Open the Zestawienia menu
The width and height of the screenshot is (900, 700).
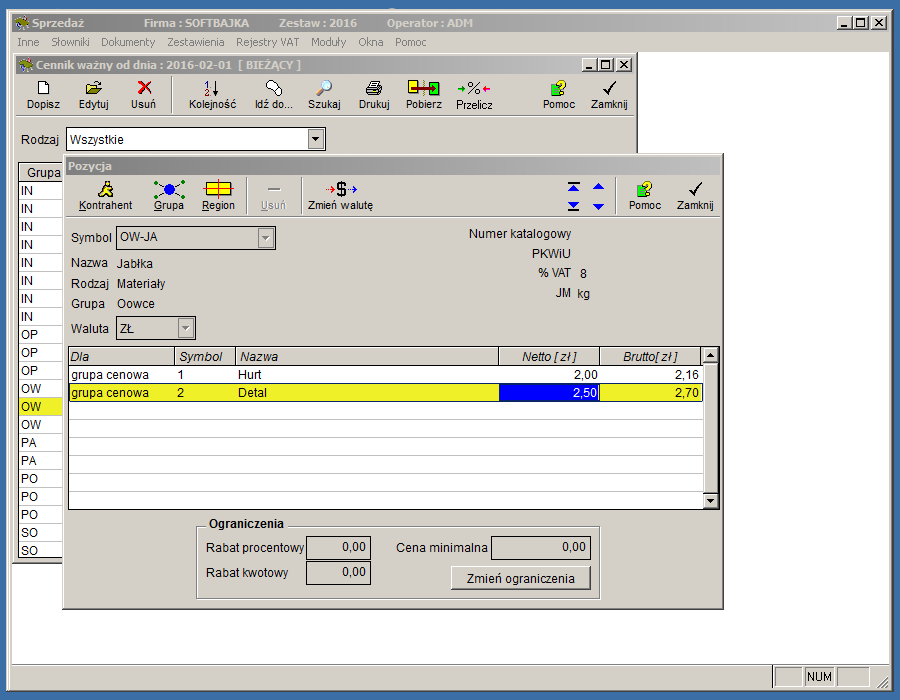pos(196,42)
